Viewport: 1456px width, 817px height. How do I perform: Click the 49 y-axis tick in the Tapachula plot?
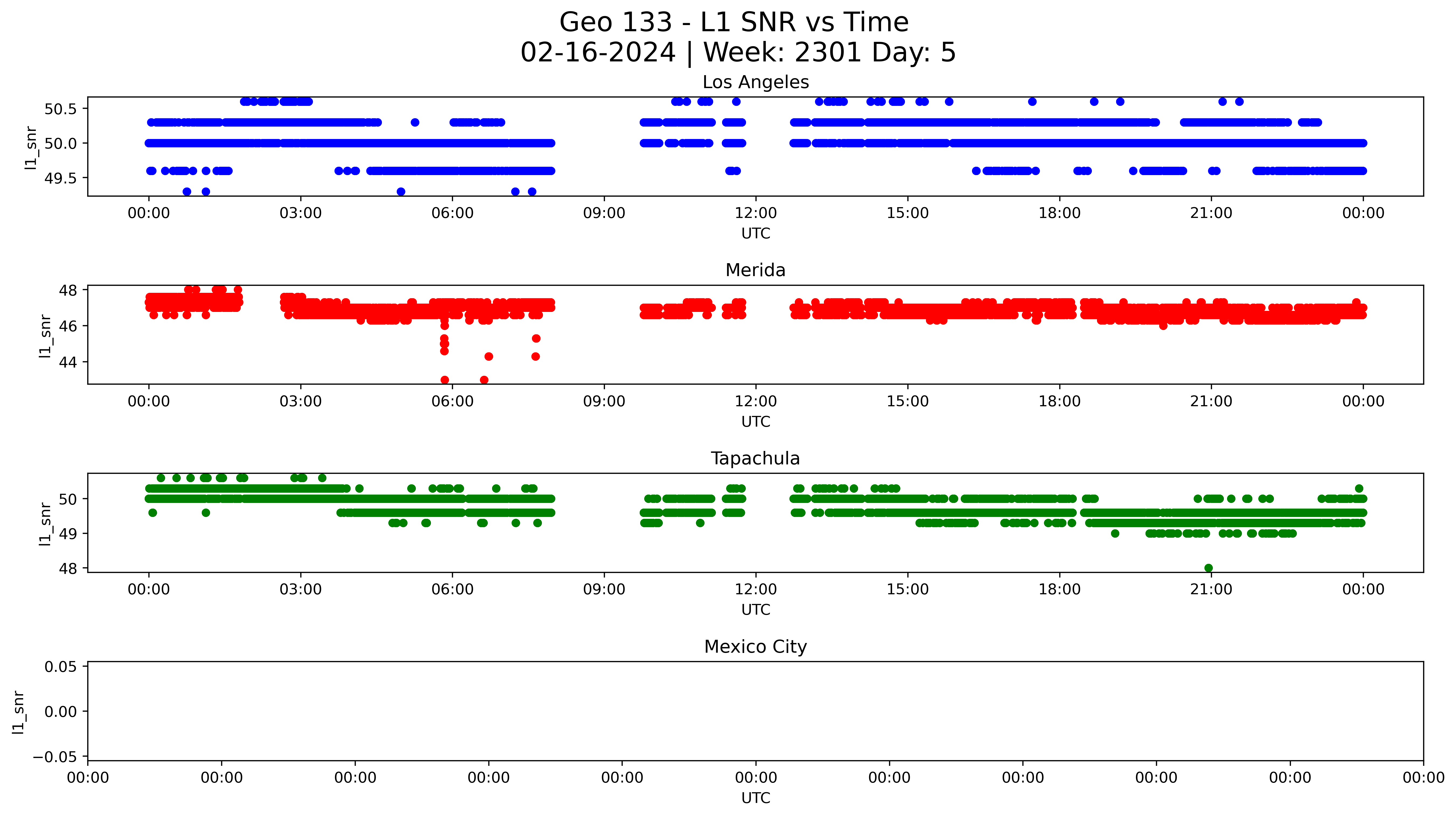(x=68, y=534)
